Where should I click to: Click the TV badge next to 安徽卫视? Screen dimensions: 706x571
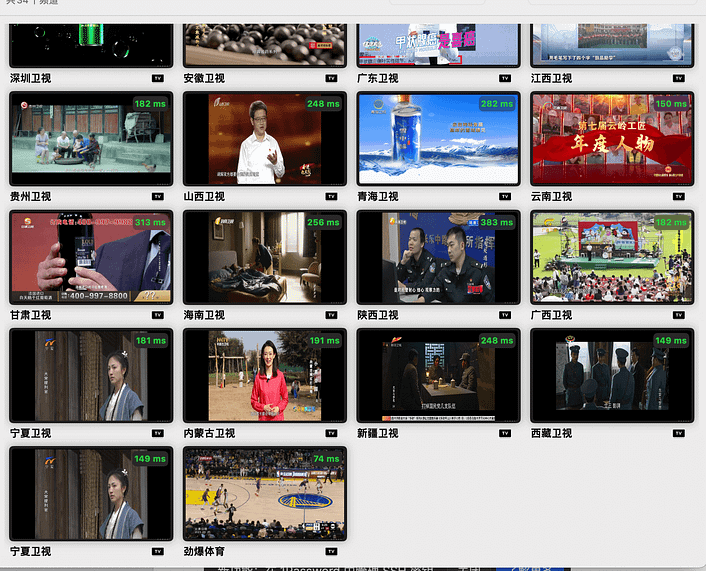click(331, 78)
